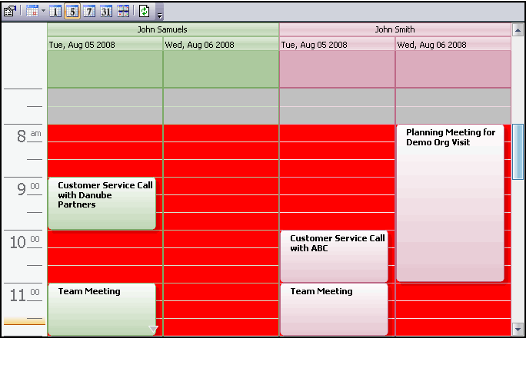
Task: Click scrollbar up arrow
Action: [518, 30]
